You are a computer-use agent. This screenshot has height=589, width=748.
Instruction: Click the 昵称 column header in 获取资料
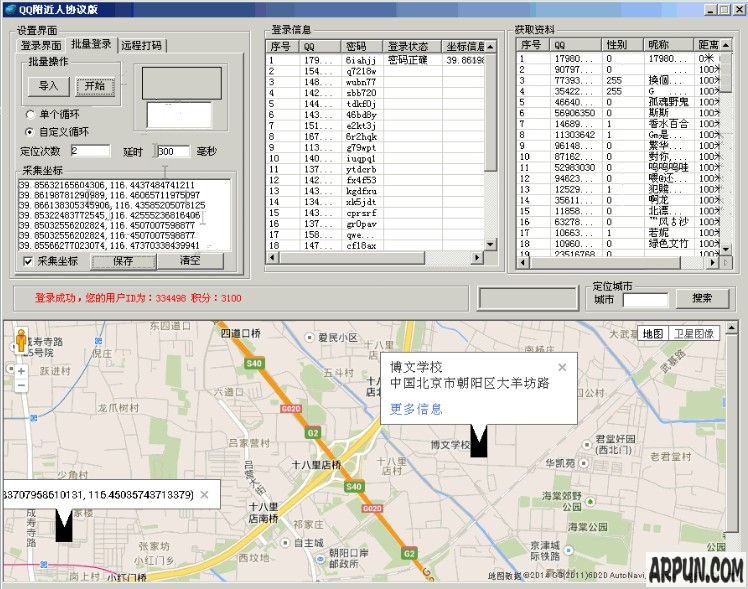(668, 45)
